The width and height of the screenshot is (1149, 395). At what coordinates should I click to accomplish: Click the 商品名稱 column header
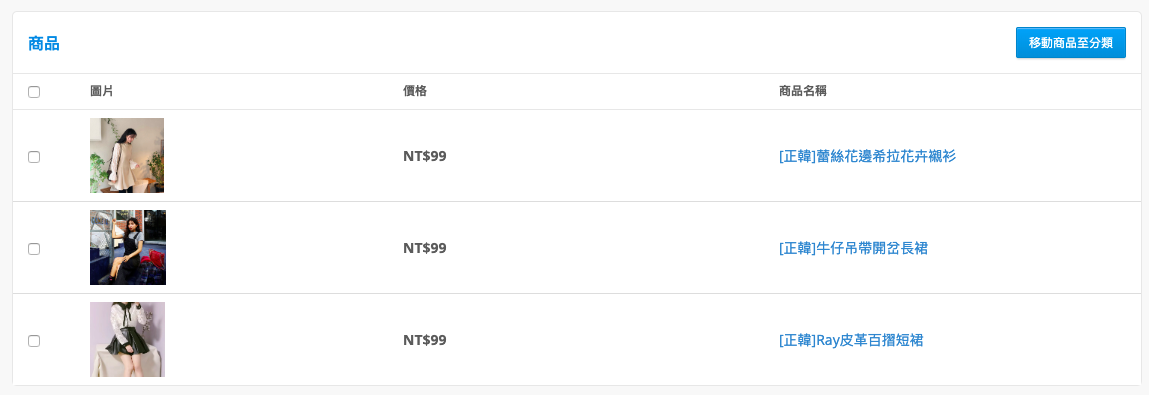tap(802, 92)
